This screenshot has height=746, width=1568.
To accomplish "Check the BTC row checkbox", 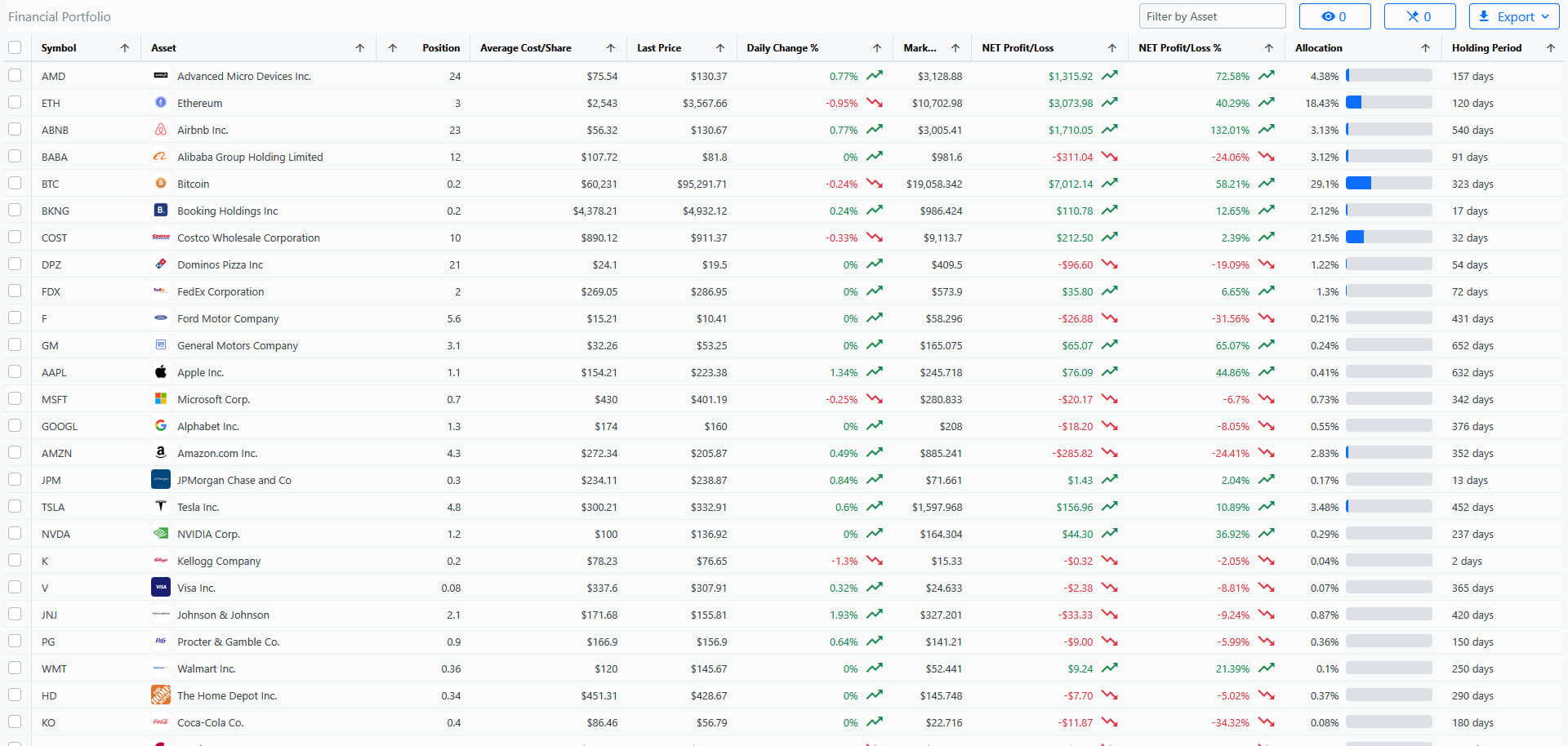I will pos(15,183).
